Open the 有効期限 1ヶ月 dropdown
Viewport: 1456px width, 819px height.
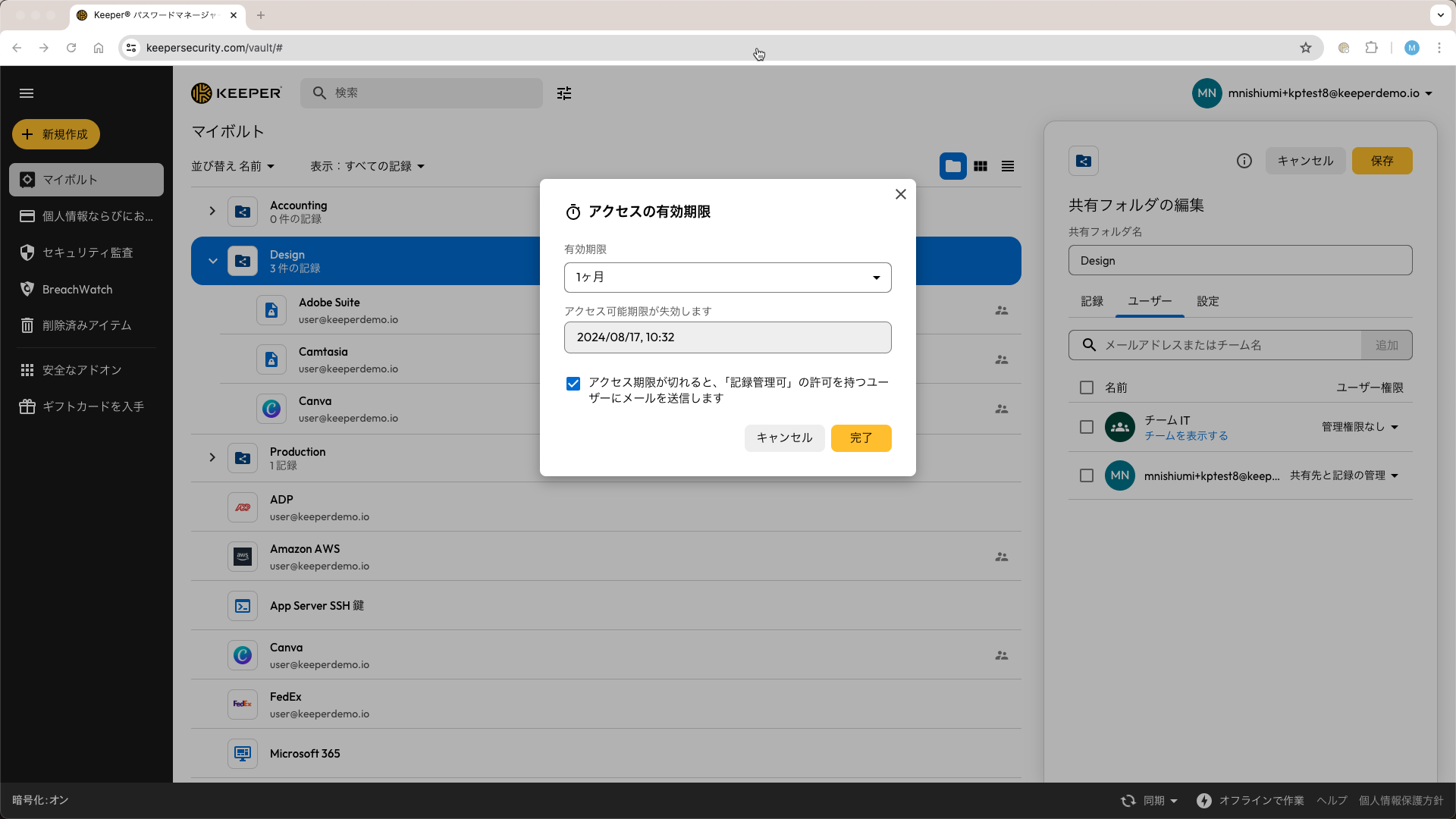[x=727, y=278]
